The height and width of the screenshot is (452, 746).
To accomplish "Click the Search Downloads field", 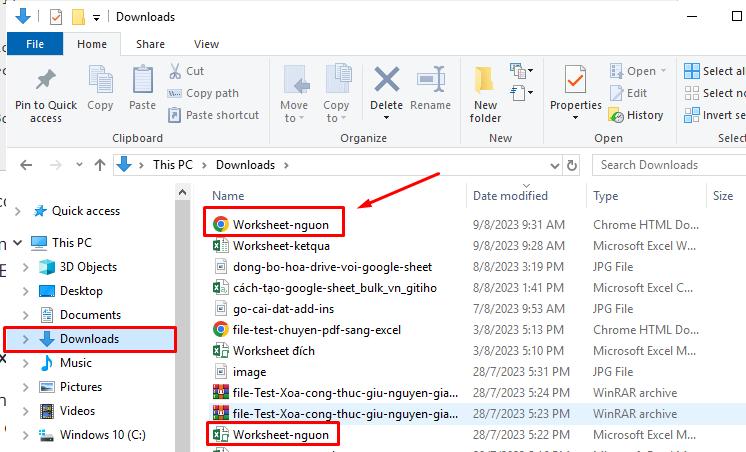I will coord(669,165).
